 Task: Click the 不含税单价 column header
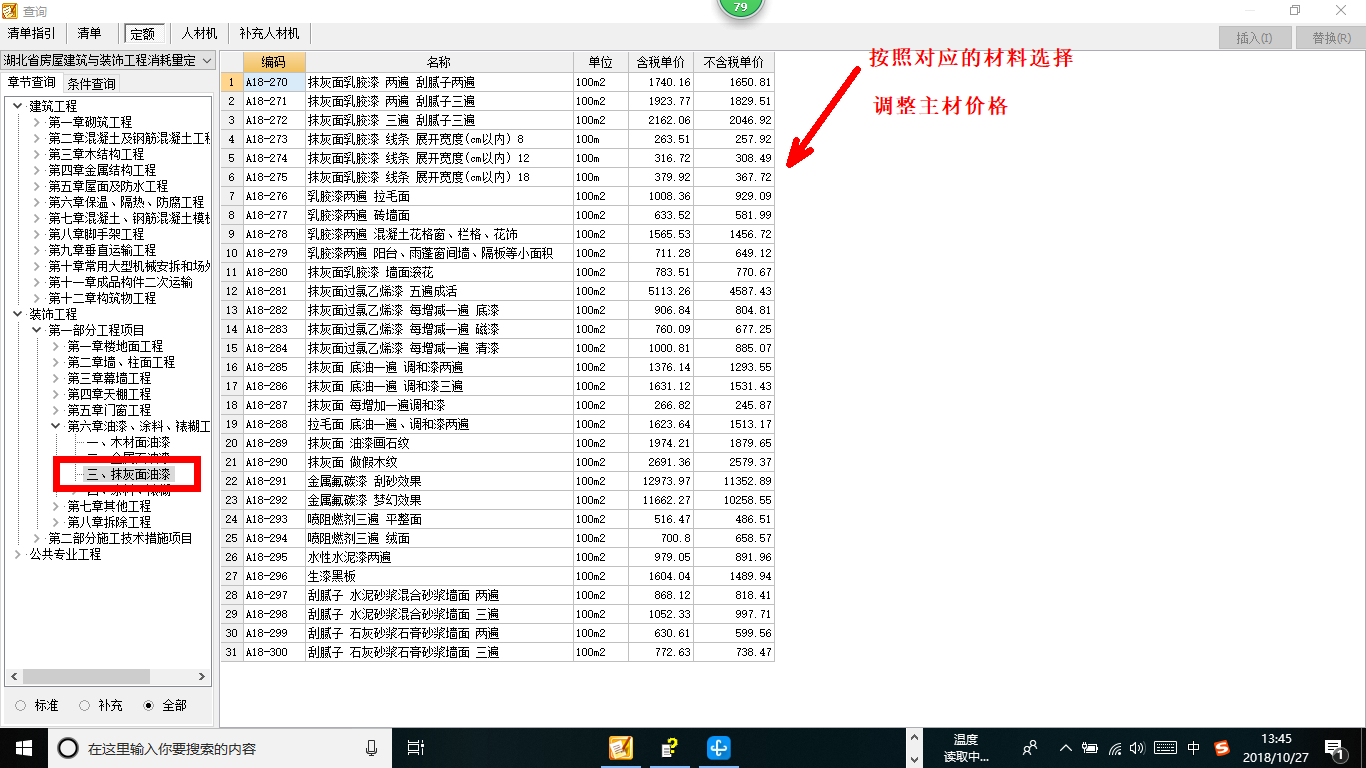click(734, 62)
